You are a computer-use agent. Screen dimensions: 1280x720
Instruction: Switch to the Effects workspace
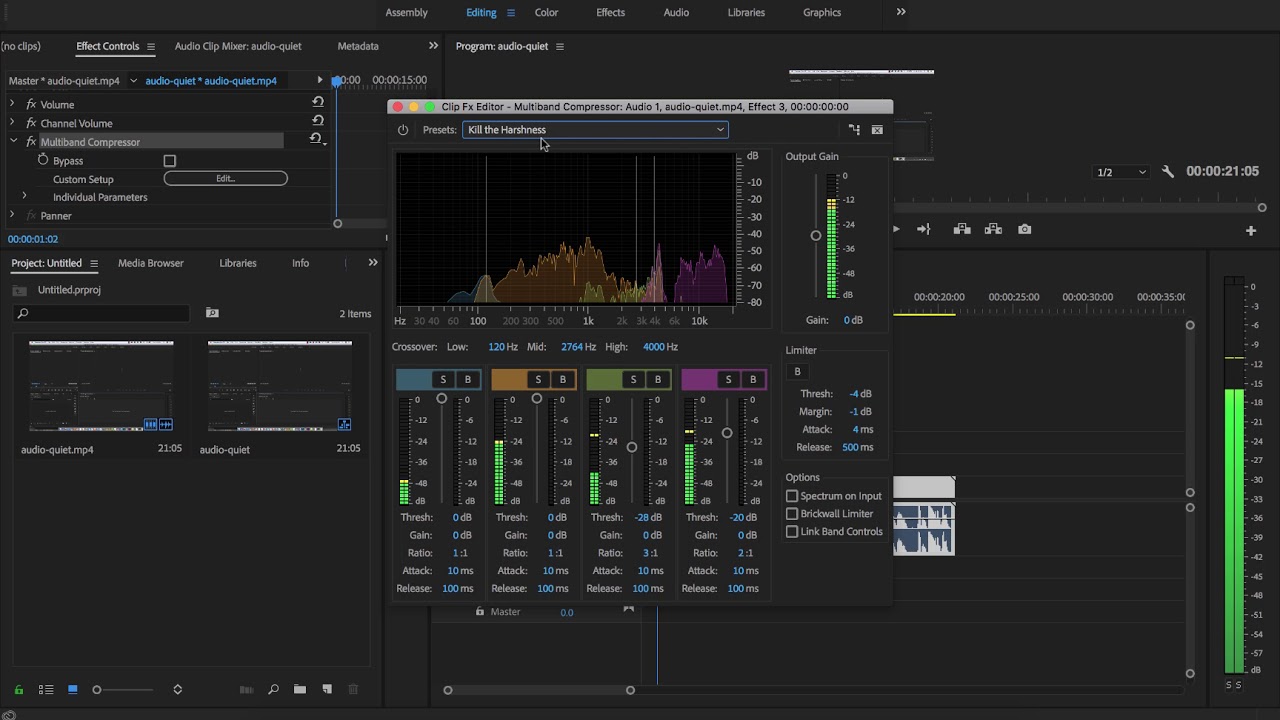point(610,12)
